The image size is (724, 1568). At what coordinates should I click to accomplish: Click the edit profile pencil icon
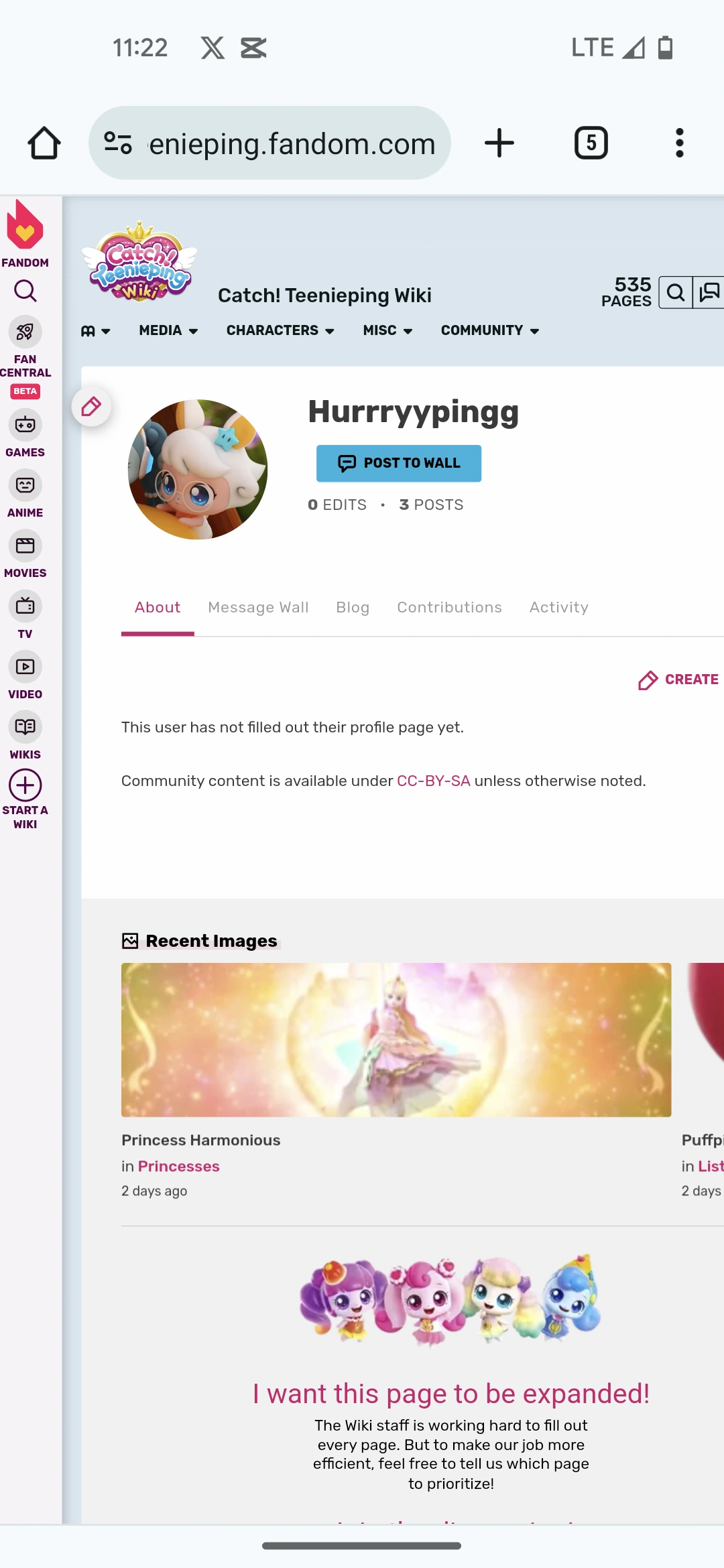click(x=92, y=406)
